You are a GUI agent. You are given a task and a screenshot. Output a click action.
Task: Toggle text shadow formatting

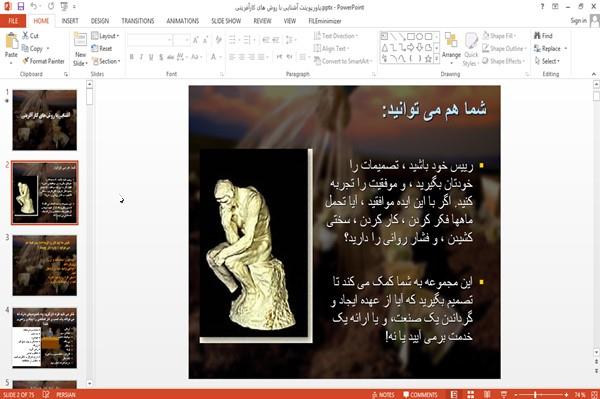(x=161, y=57)
